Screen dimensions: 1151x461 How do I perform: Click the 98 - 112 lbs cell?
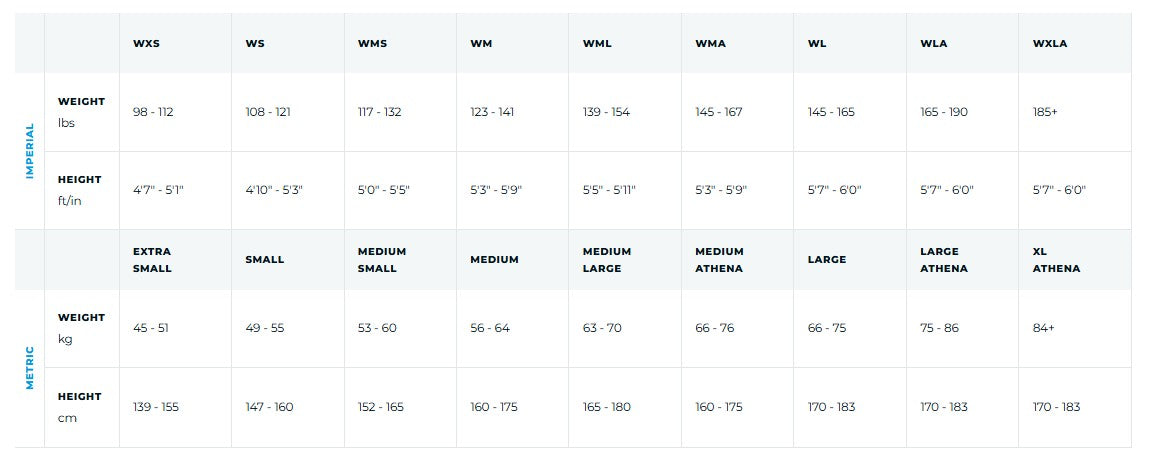click(153, 112)
